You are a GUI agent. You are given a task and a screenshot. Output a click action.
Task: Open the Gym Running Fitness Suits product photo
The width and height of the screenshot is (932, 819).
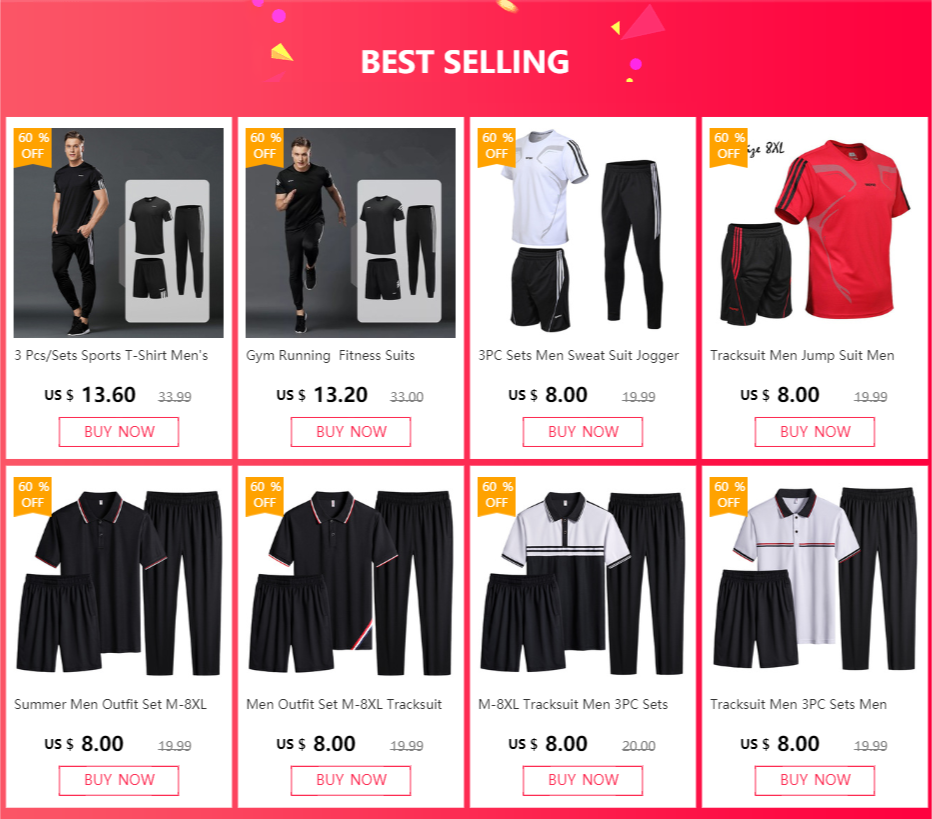pos(351,232)
